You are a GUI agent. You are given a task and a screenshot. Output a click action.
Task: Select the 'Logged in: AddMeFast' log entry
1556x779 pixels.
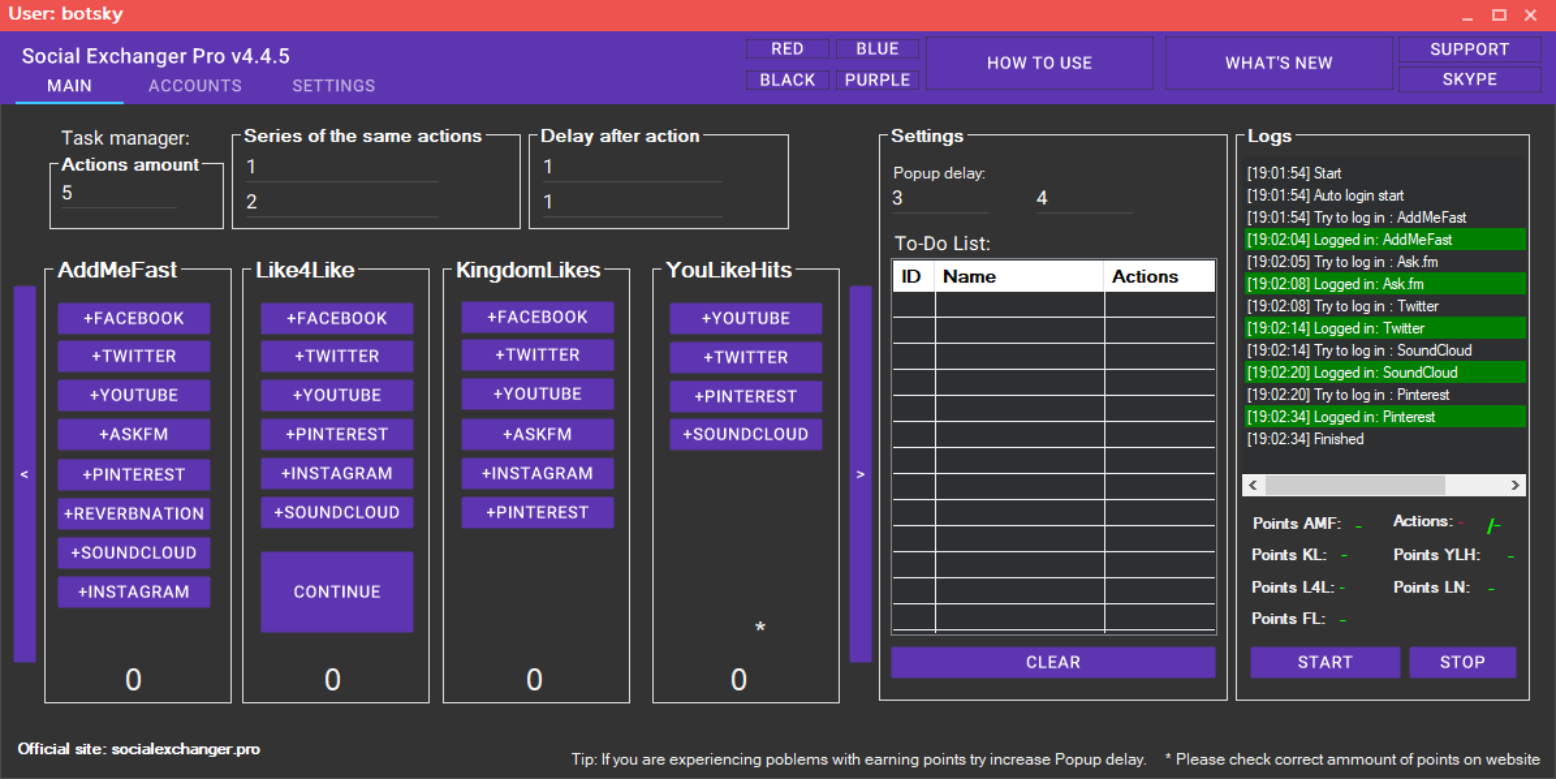click(x=1385, y=240)
